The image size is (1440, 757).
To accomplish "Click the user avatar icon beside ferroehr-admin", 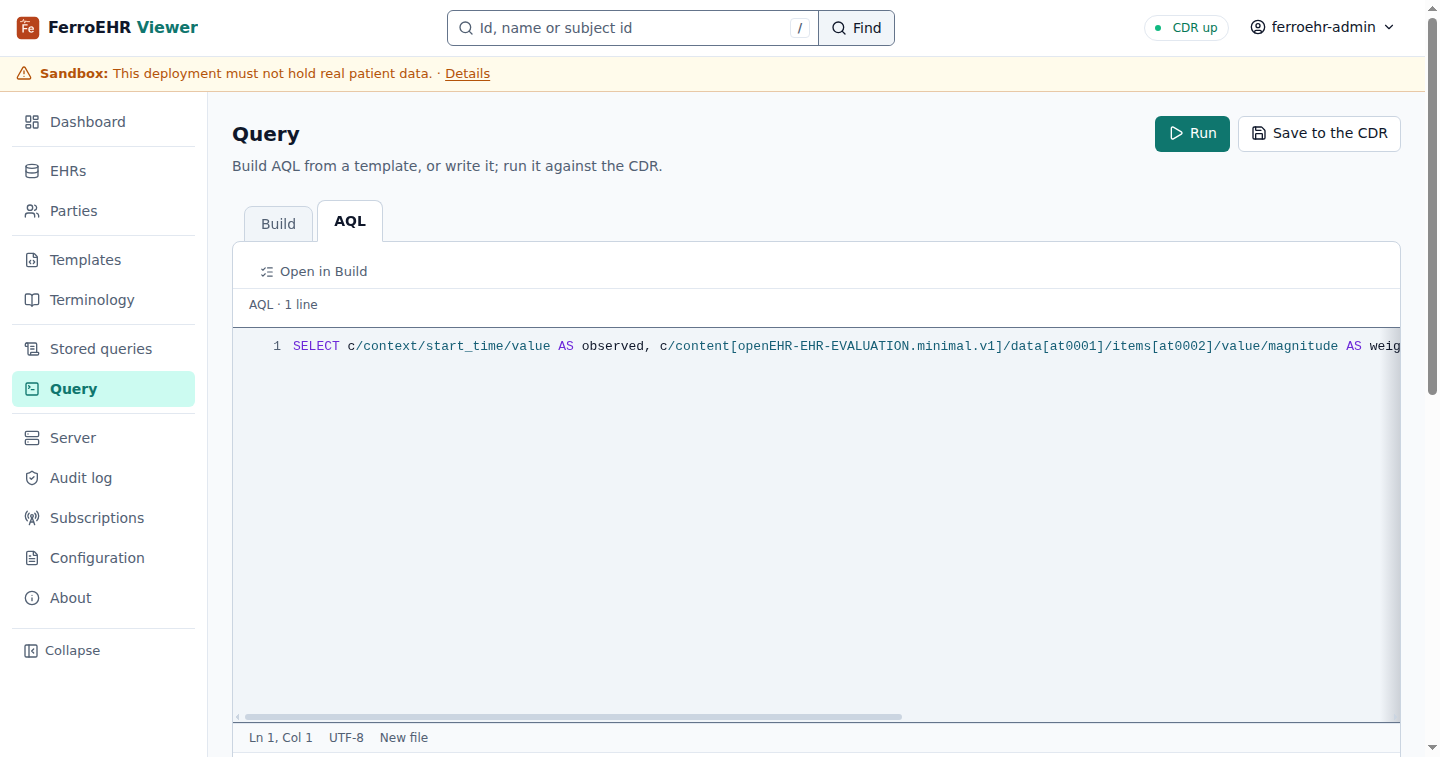I will point(1258,28).
